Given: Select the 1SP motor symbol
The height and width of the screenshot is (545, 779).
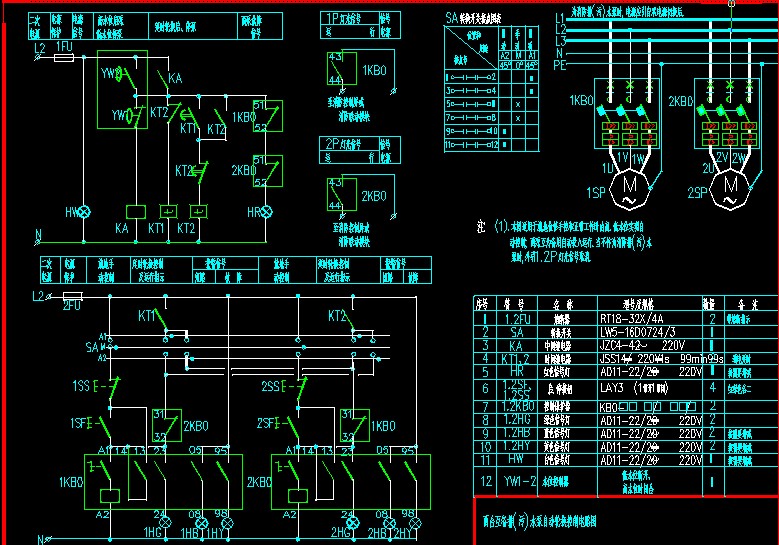Looking at the screenshot, I should pos(629,185).
